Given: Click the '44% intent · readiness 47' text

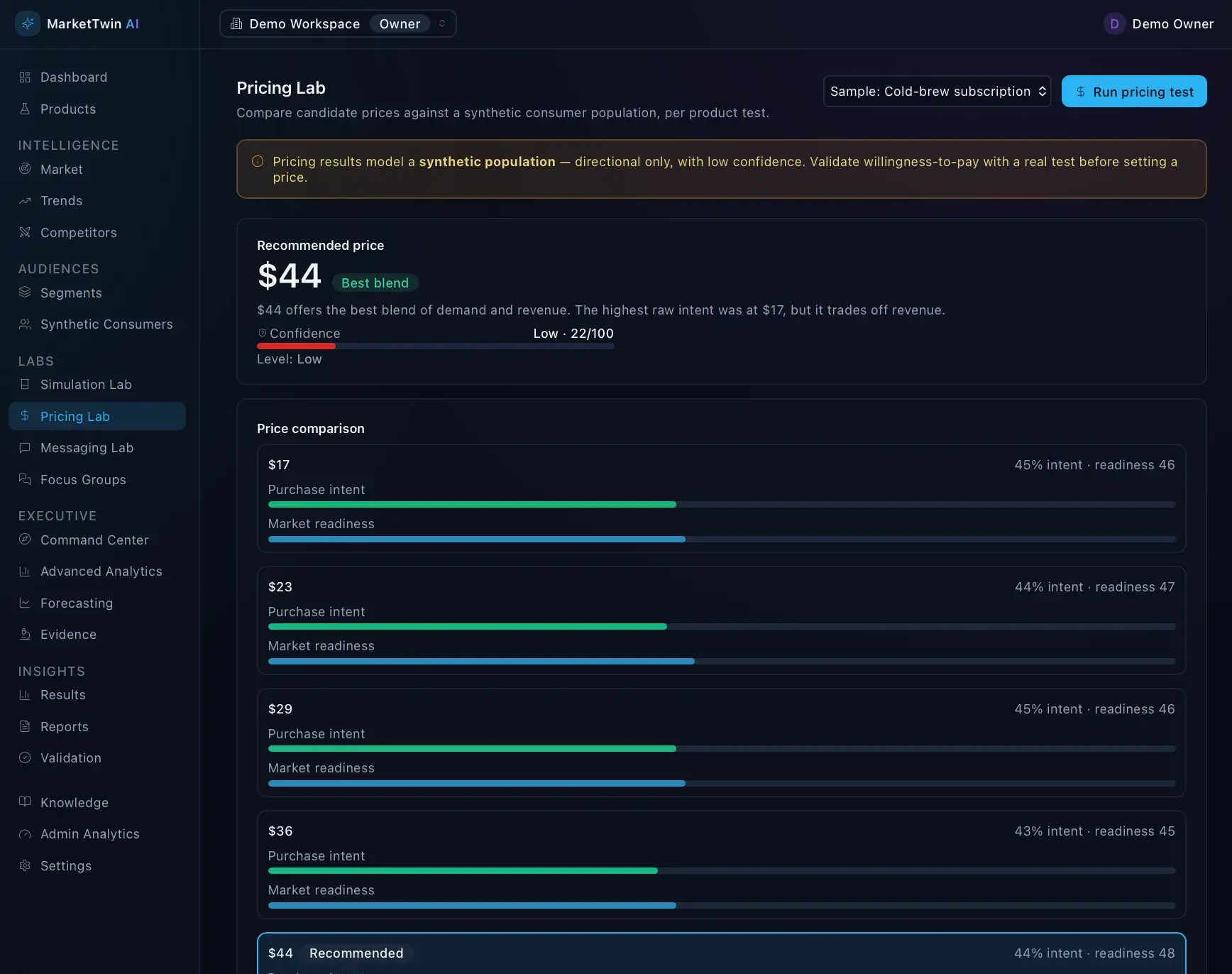Looking at the screenshot, I should tap(1094, 587).
